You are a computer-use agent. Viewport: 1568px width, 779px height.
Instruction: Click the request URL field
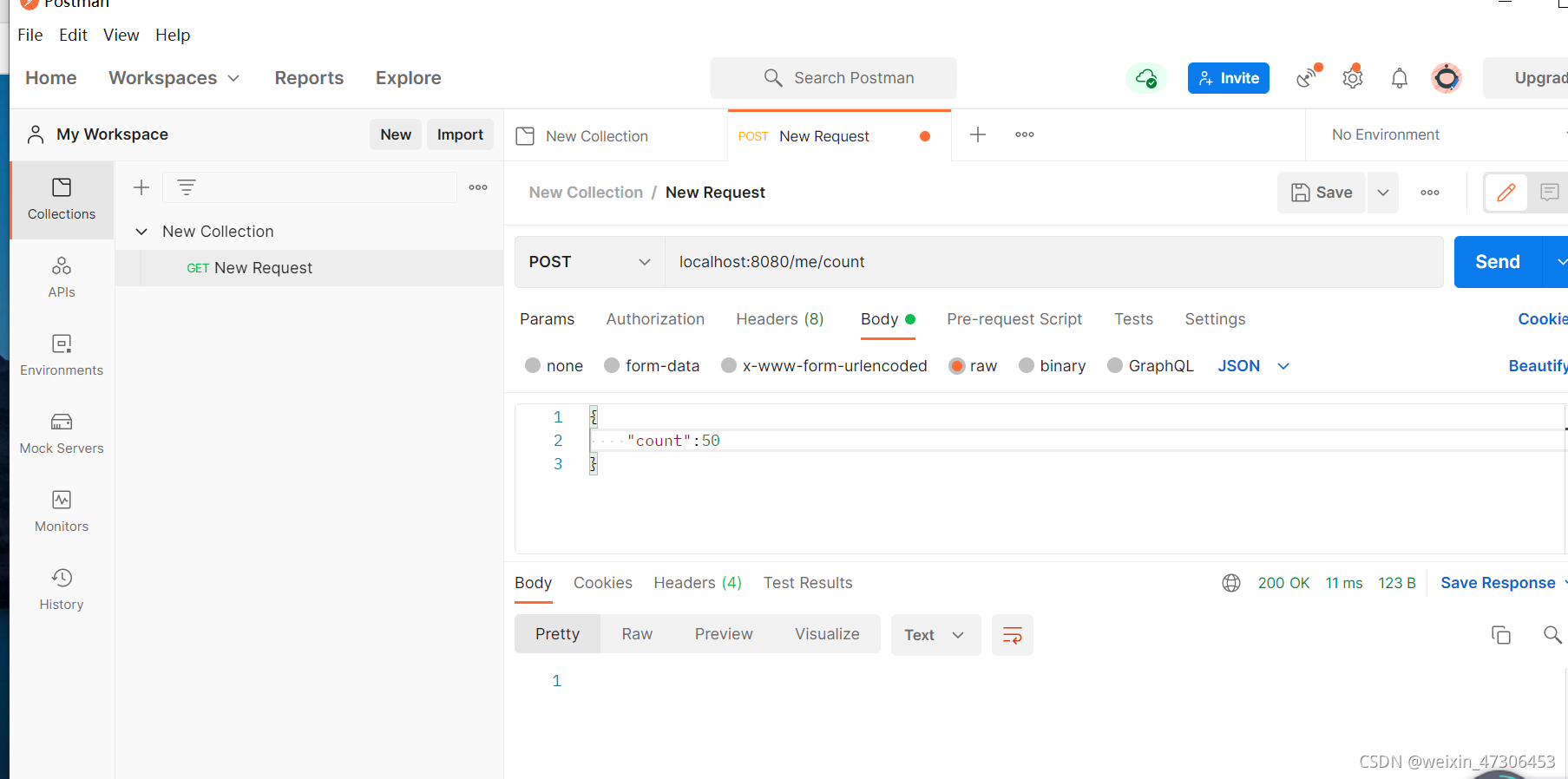1053,262
